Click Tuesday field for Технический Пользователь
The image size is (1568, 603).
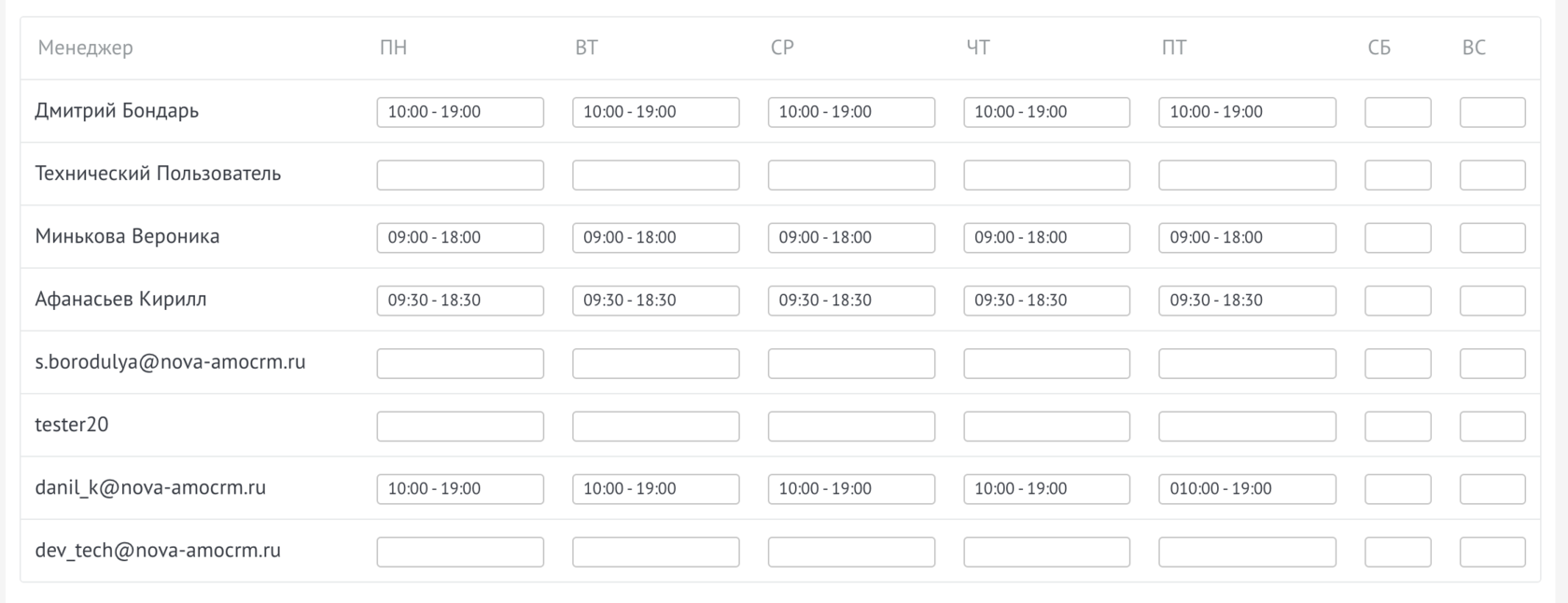[655, 175]
